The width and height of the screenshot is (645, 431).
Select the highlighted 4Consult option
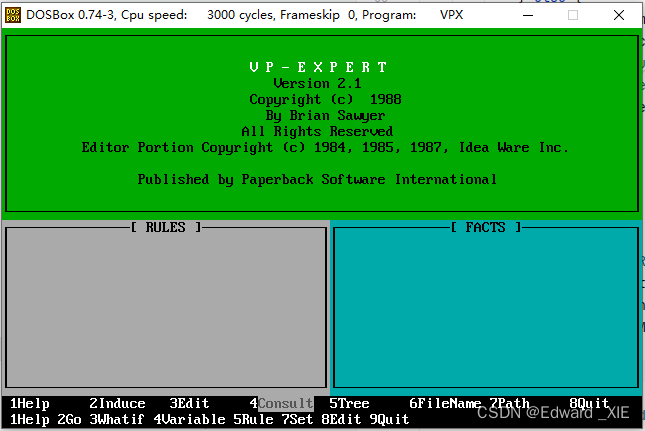tap(281, 403)
